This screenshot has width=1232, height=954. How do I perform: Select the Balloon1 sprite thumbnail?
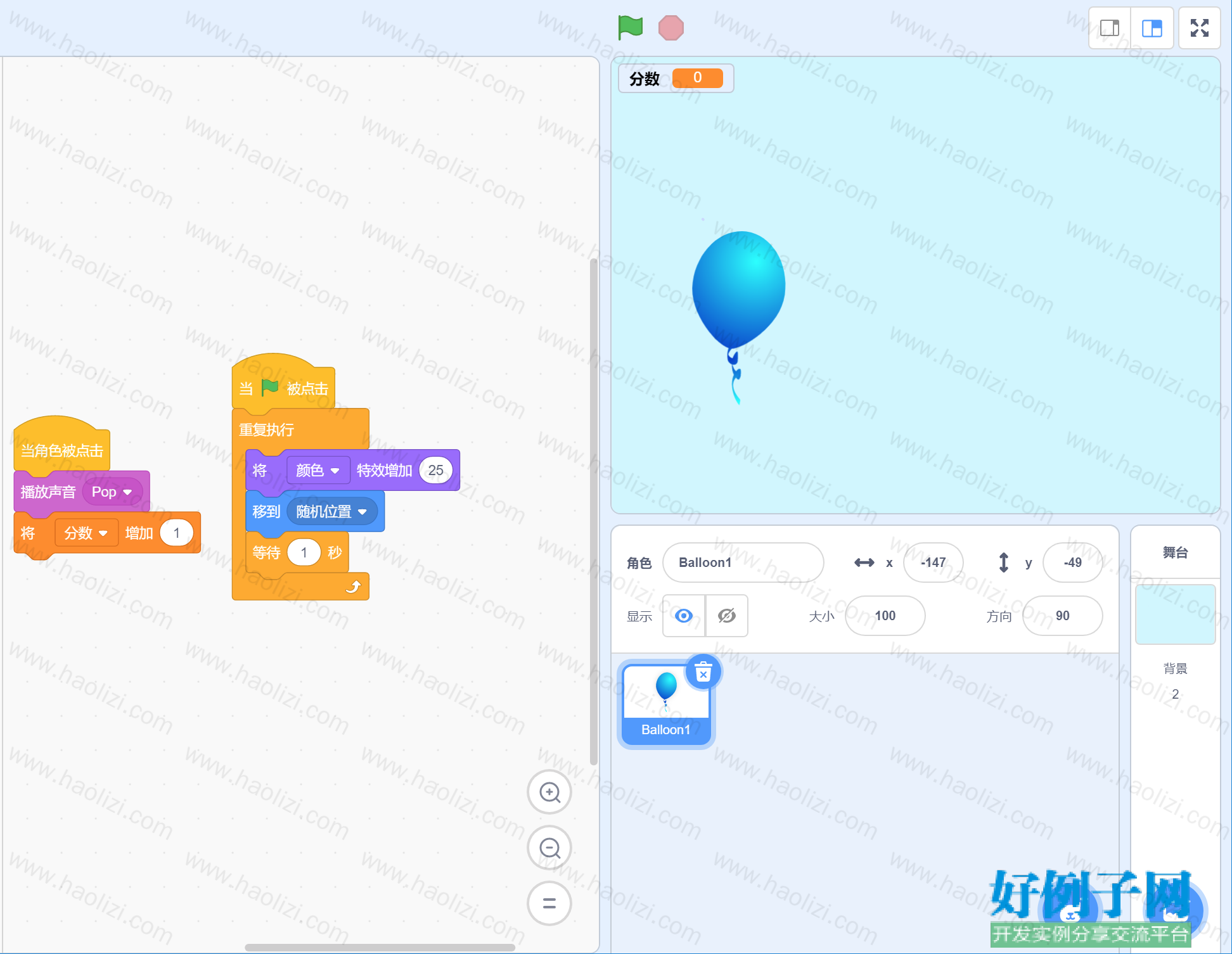coord(666,705)
